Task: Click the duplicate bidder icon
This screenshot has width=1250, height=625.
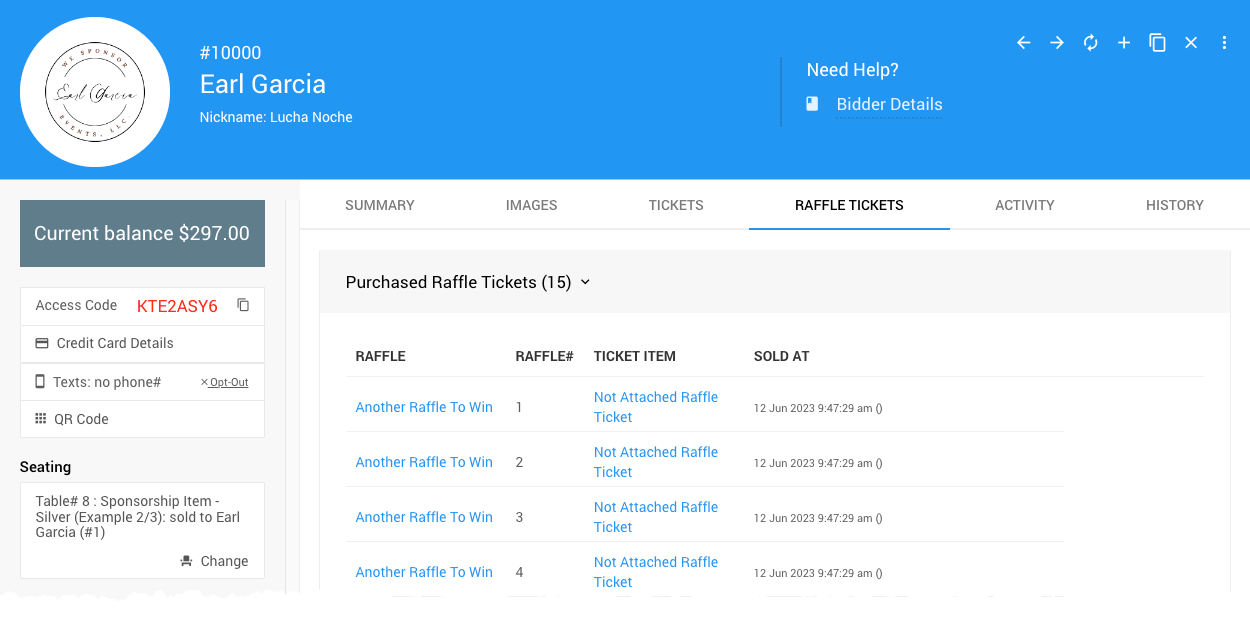Action: pyautogui.click(x=1157, y=43)
